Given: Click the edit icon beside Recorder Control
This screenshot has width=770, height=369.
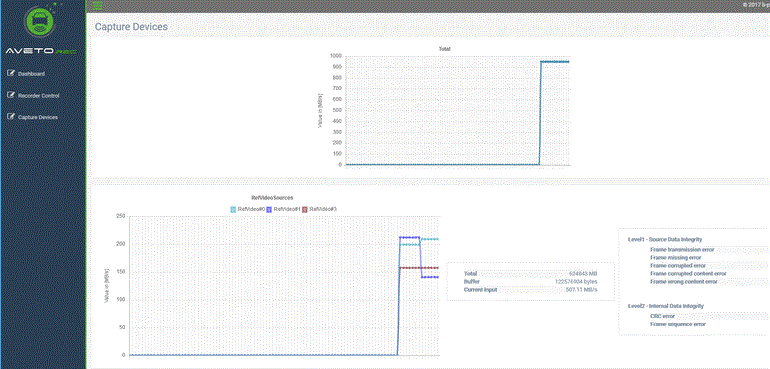Looking at the screenshot, I should 11,95.
